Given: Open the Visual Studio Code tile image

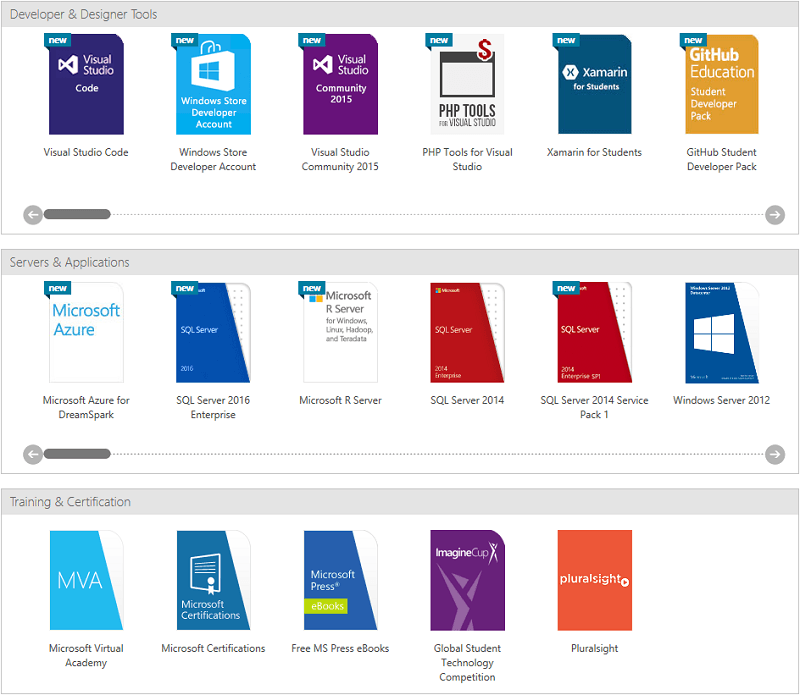Looking at the screenshot, I should 86,84.
